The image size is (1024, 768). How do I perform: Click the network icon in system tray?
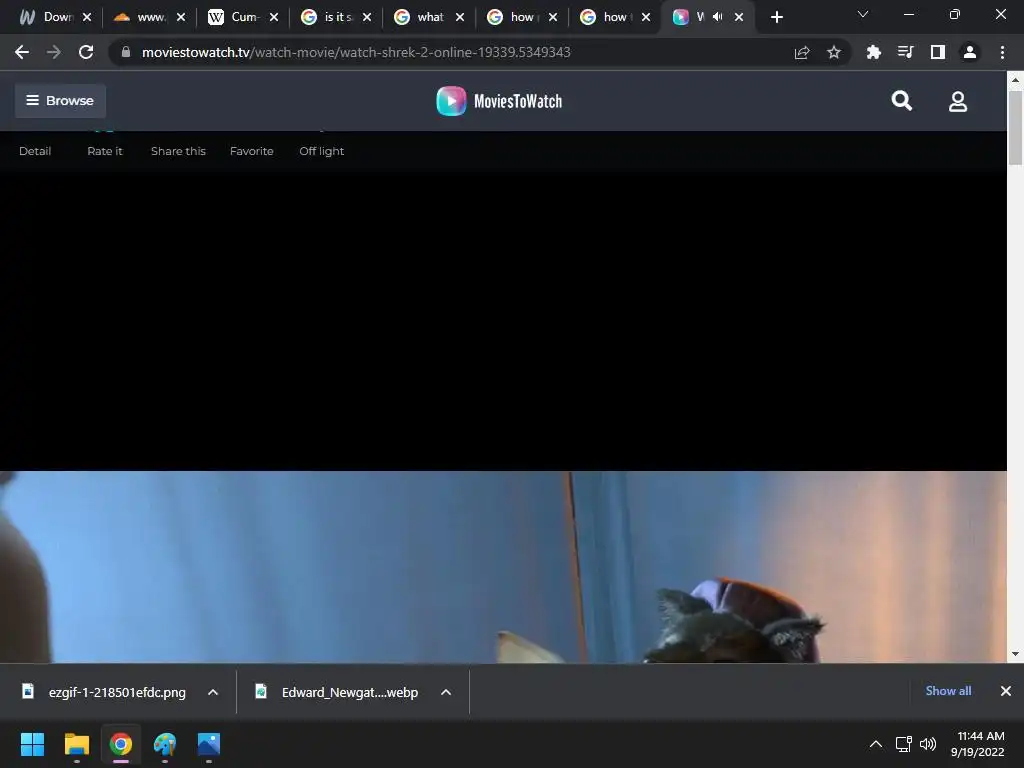coord(904,744)
